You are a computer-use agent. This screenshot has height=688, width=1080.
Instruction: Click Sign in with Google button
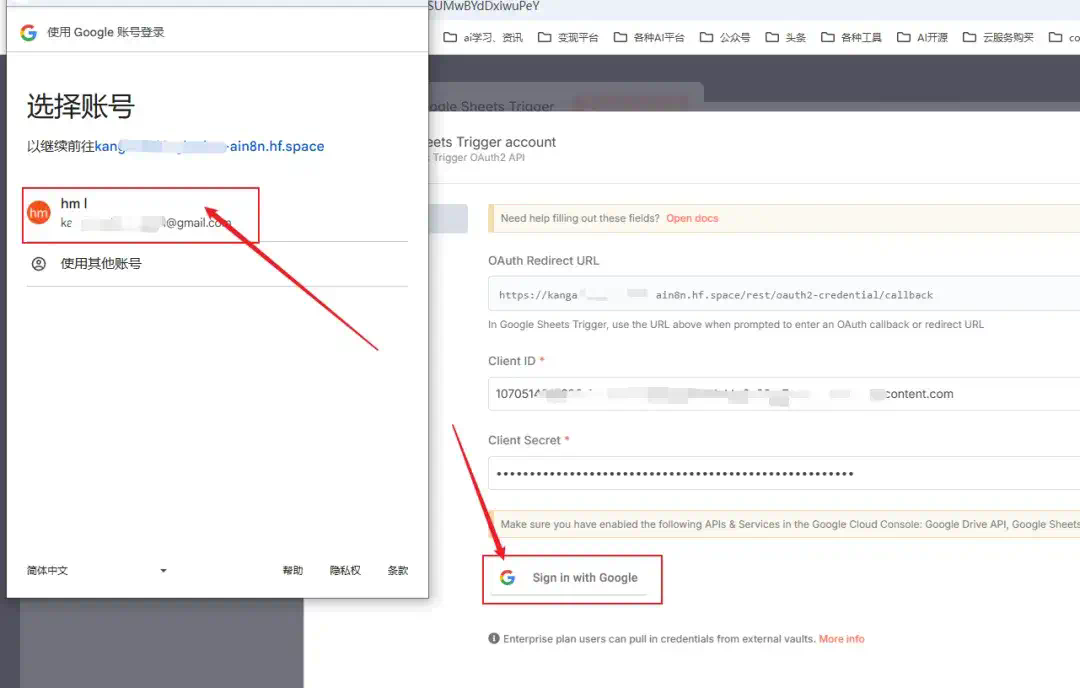point(572,578)
